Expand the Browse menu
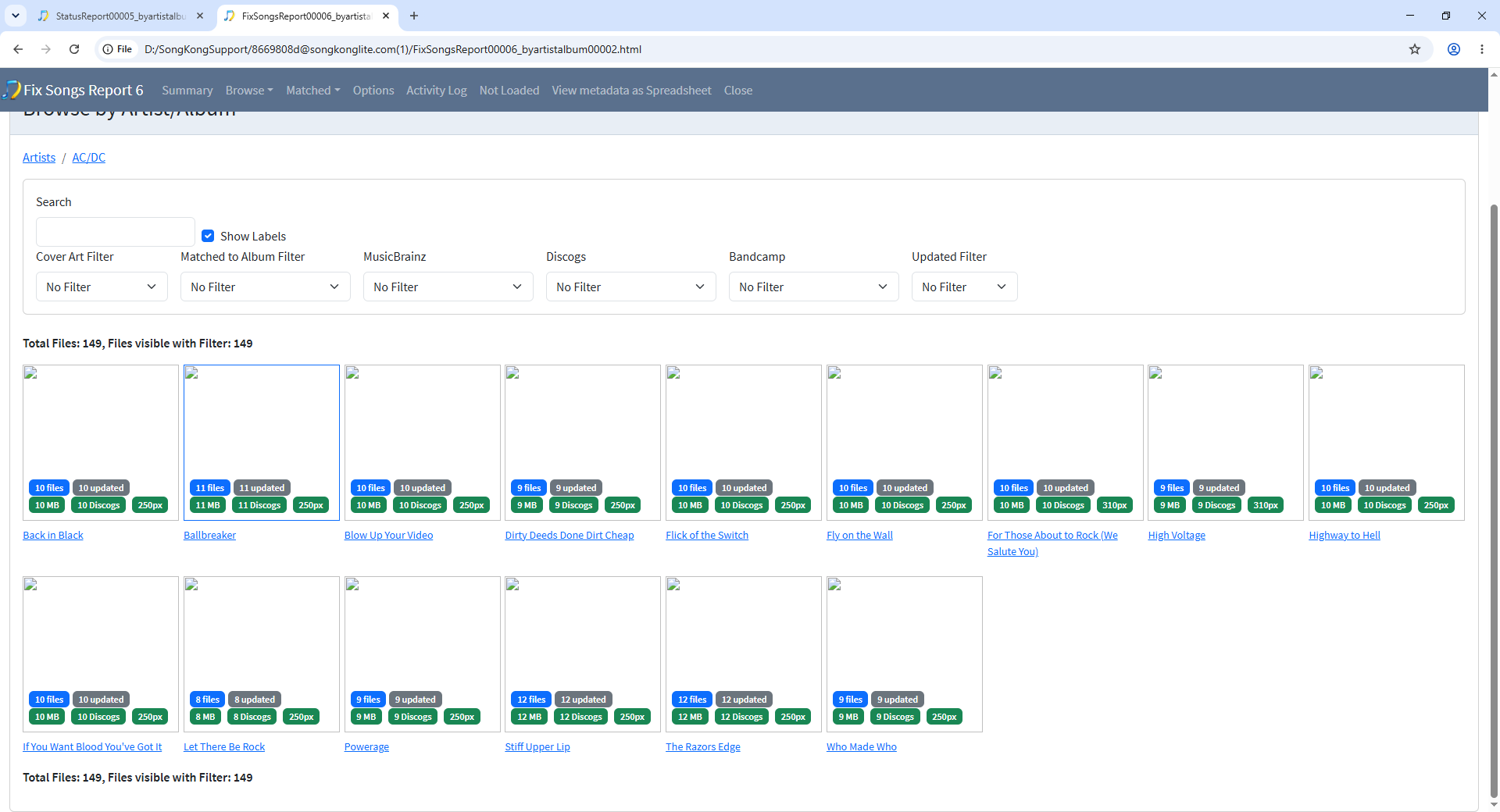Image resolution: width=1500 pixels, height=812 pixels. (249, 91)
